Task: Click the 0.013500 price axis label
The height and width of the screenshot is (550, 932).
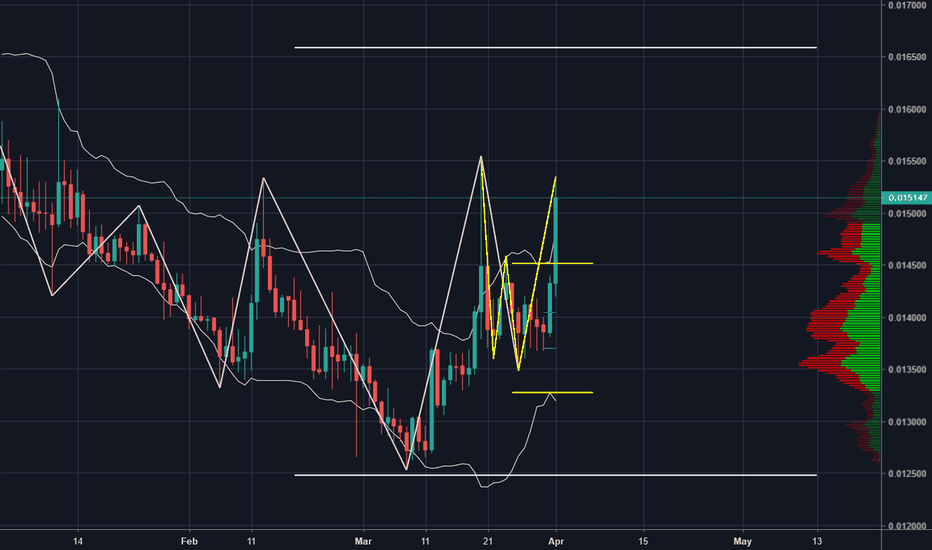Action: tap(907, 369)
